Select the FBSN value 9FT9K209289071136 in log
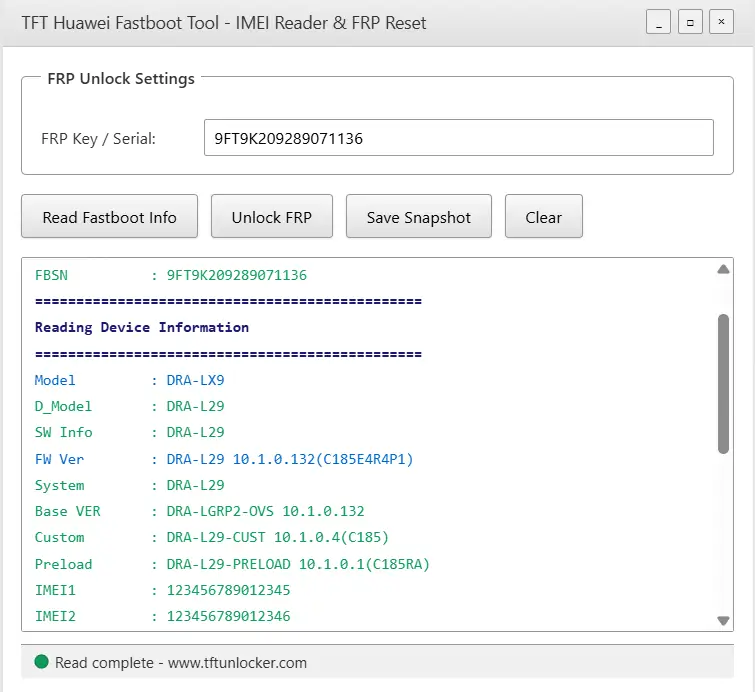The width and height of the screenshot is (755, 692). coord(236,275)
